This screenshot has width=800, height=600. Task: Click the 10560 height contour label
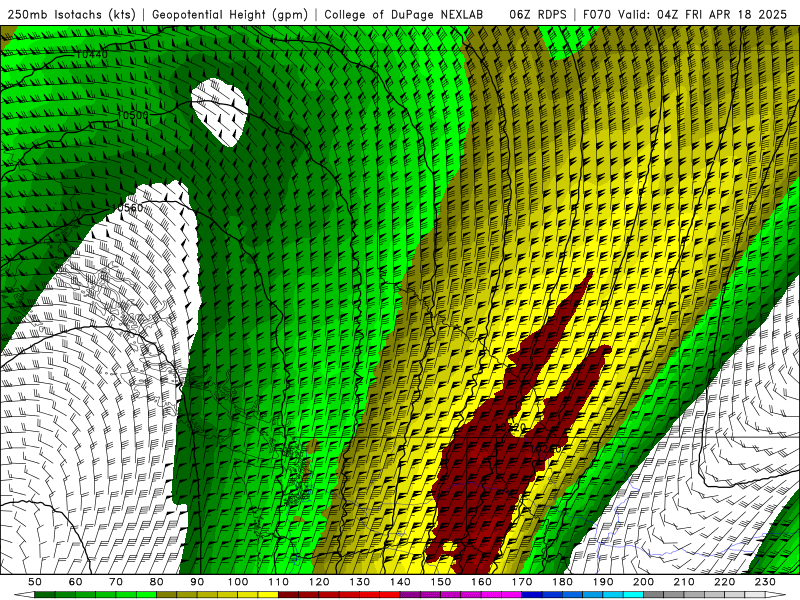(x=128, y=208)
